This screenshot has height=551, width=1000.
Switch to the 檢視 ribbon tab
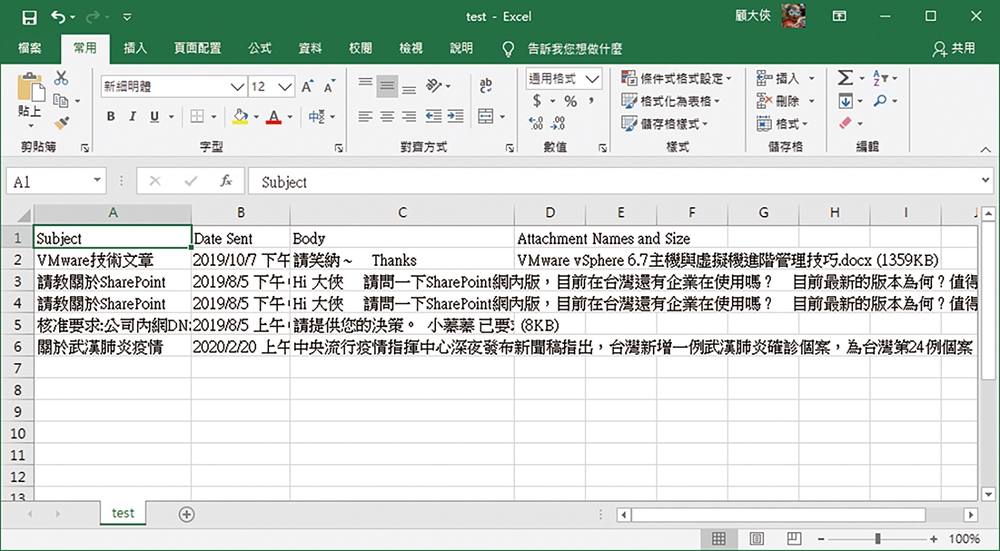click(411, 48)
